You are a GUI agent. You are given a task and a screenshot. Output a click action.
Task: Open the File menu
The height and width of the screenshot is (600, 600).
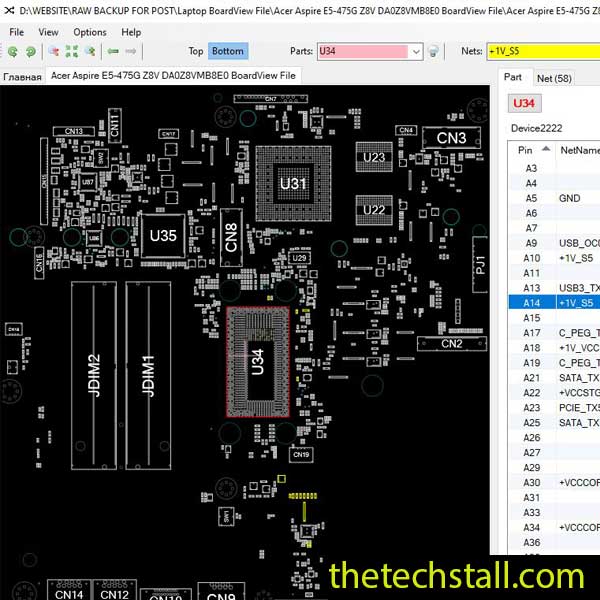[x=16, y=32]
